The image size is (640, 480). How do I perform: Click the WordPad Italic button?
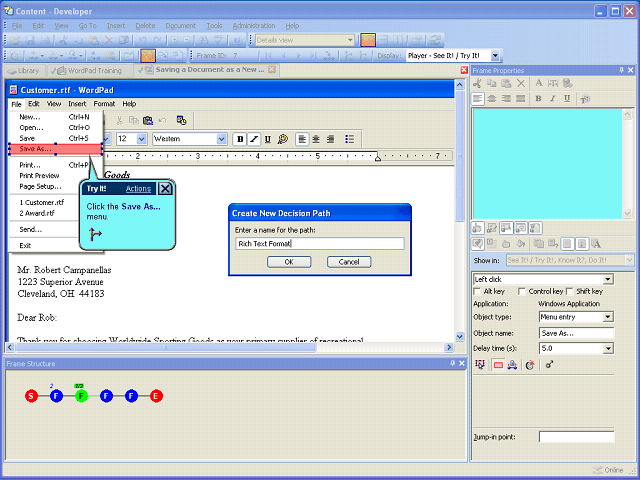[254, 139]
